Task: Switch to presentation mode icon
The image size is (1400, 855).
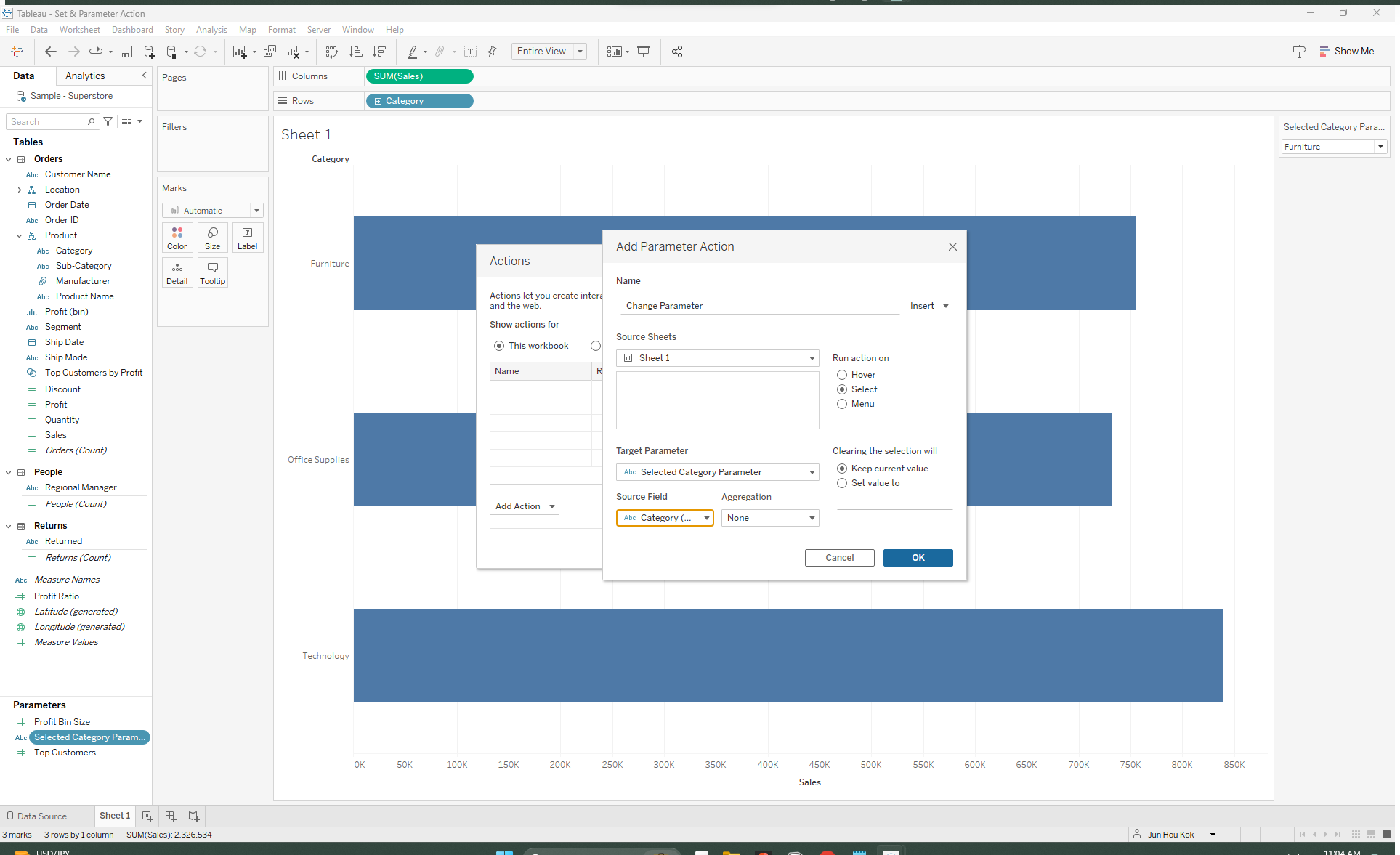Action: (643, 52)
